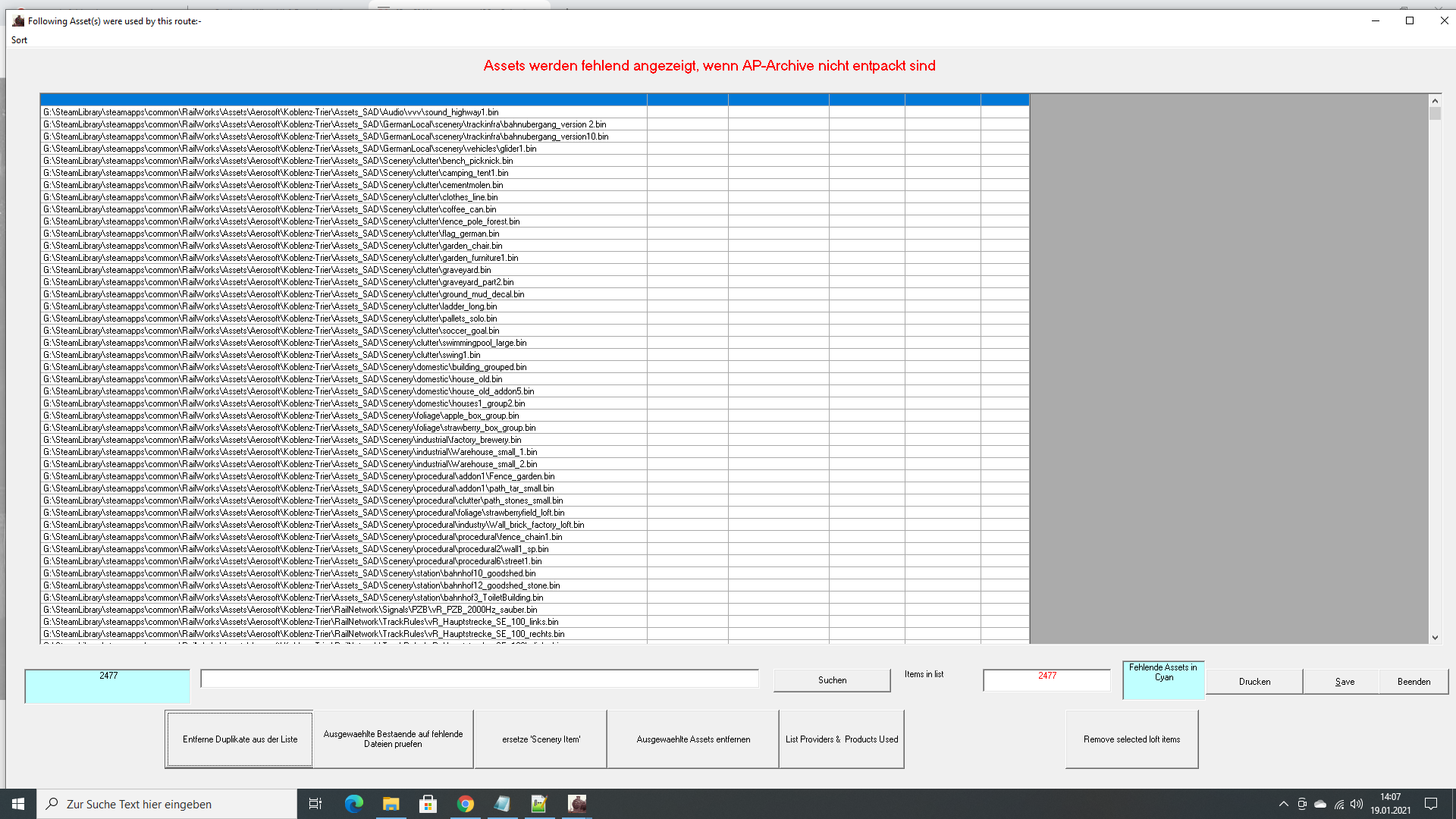Click 'Ausgewaehlte Assets entfernen' button
The height and width of the screenshot is (819, 1456).
coord(693,739)
